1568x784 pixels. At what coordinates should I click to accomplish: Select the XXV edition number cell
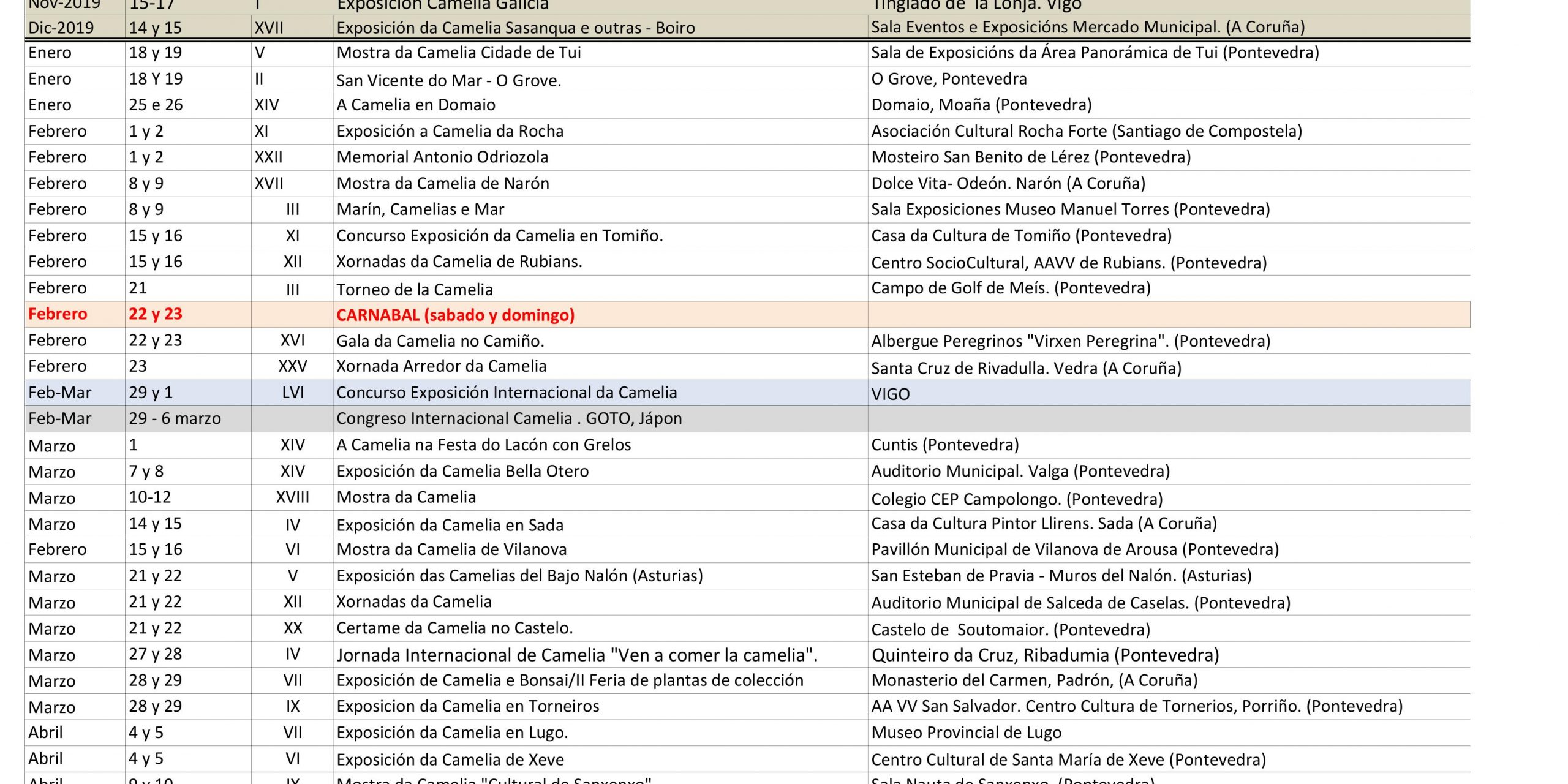coord(293,366)
